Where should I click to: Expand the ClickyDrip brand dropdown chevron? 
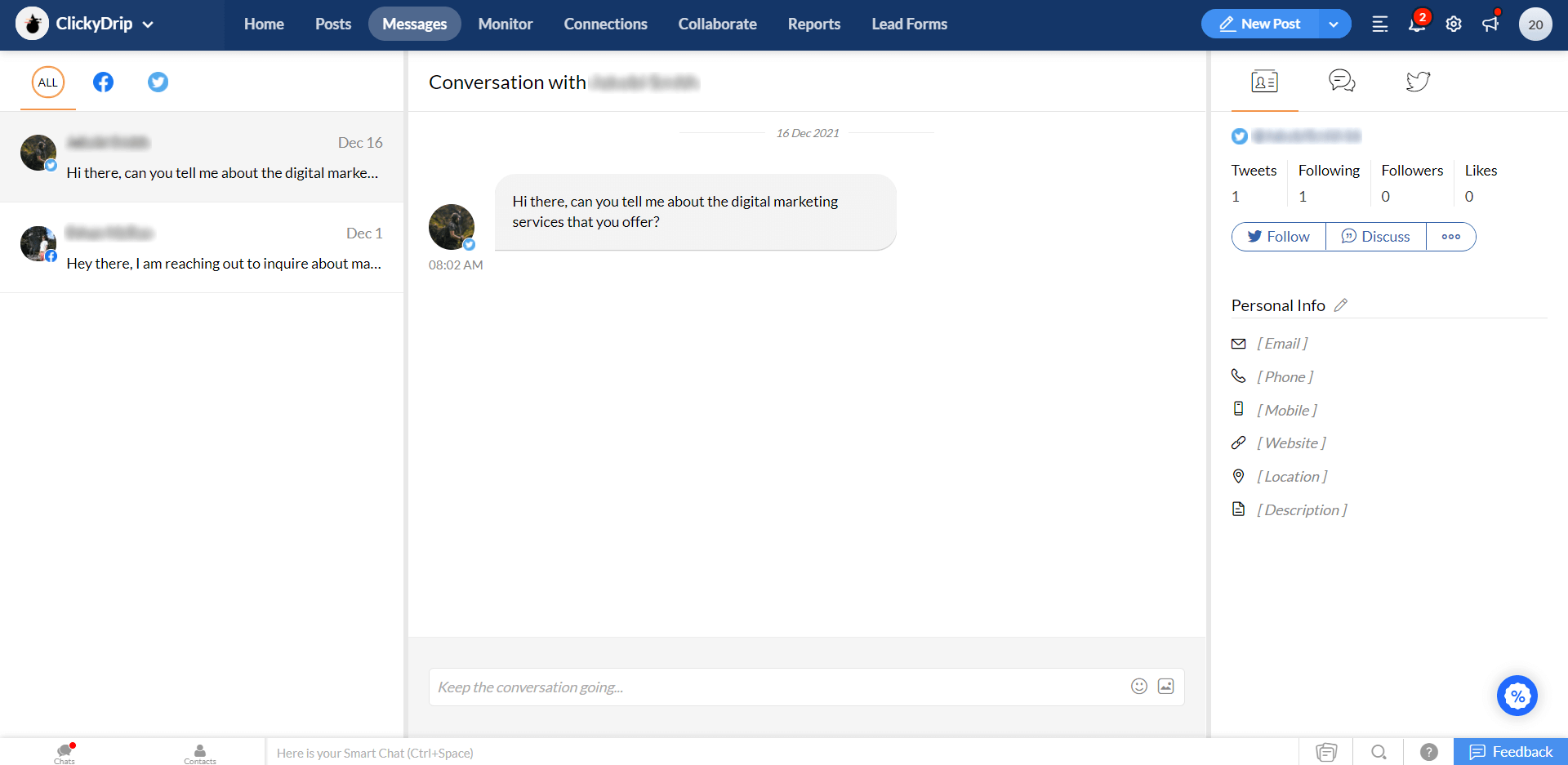point(148,24)
